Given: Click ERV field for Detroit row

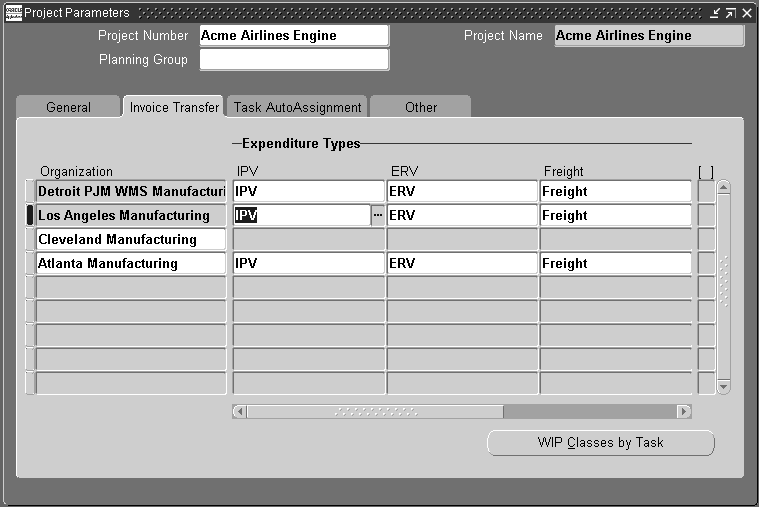Looking at the screenshot, I should 462,191.
